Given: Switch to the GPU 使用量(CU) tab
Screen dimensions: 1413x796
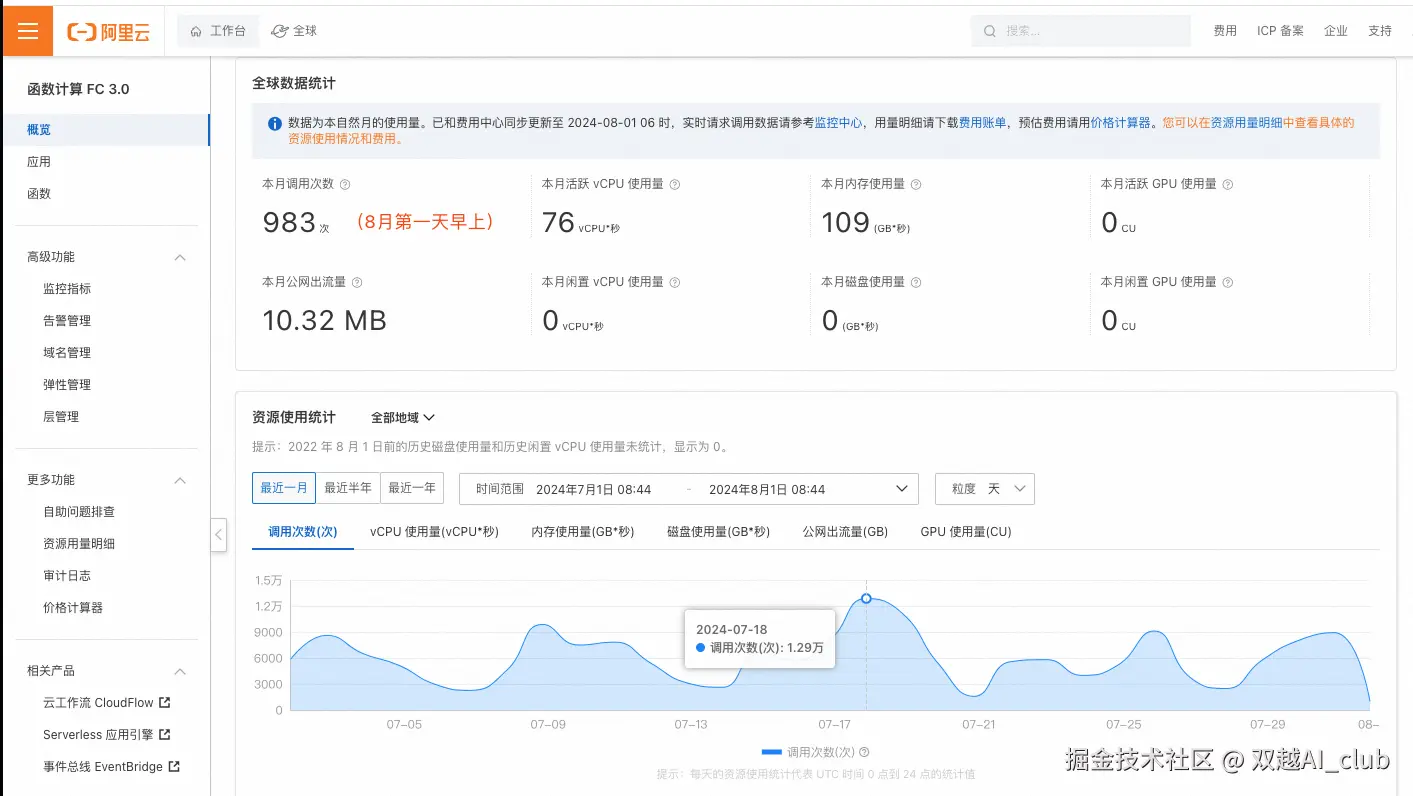Looking at the screenshot, I should tap(966, 532).
